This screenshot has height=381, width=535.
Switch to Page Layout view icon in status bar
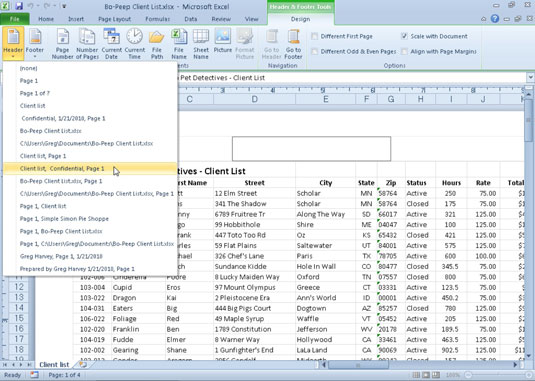coord(426,375)
